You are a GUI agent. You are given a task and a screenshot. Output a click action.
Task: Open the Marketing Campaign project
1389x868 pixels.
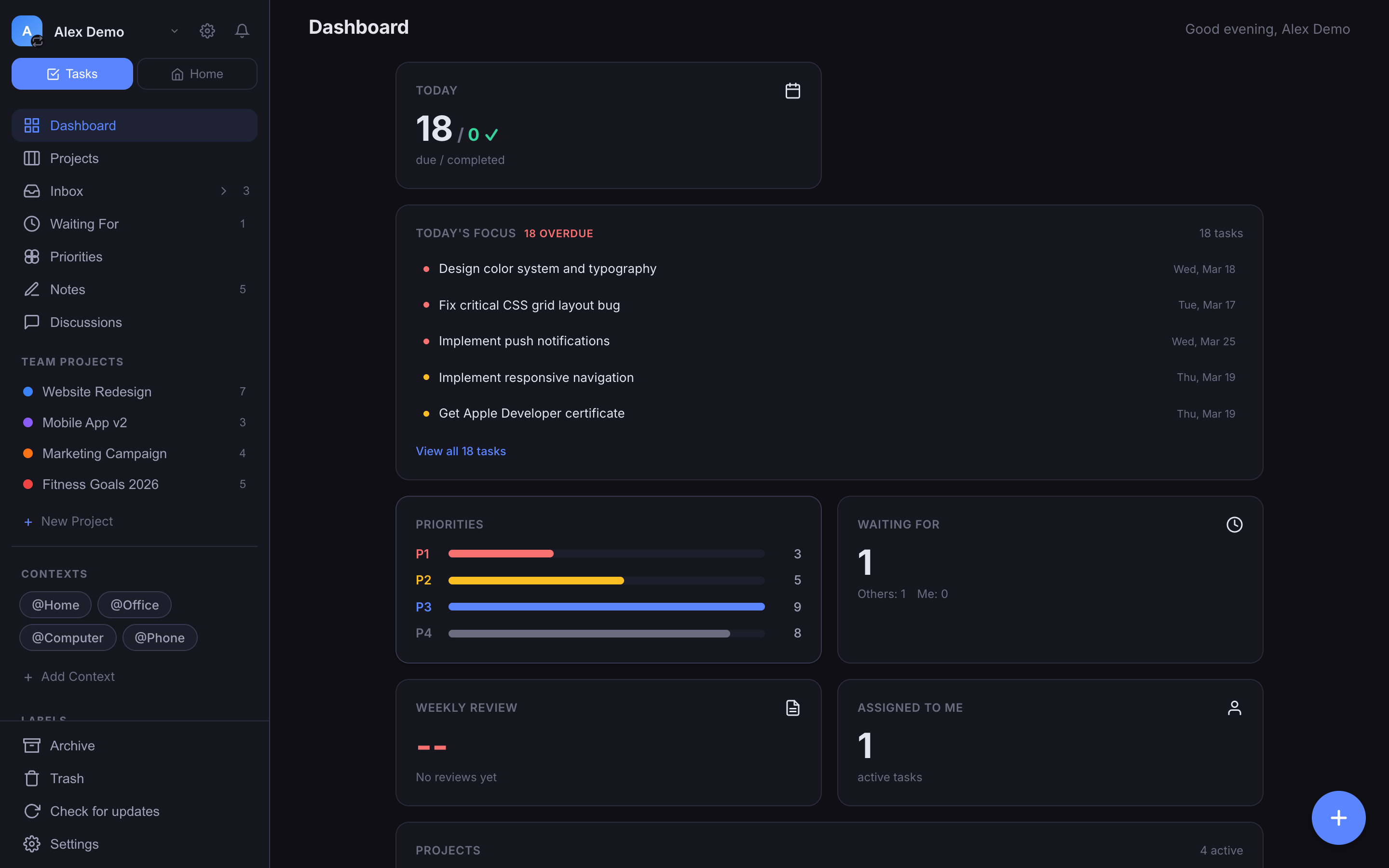134,453
